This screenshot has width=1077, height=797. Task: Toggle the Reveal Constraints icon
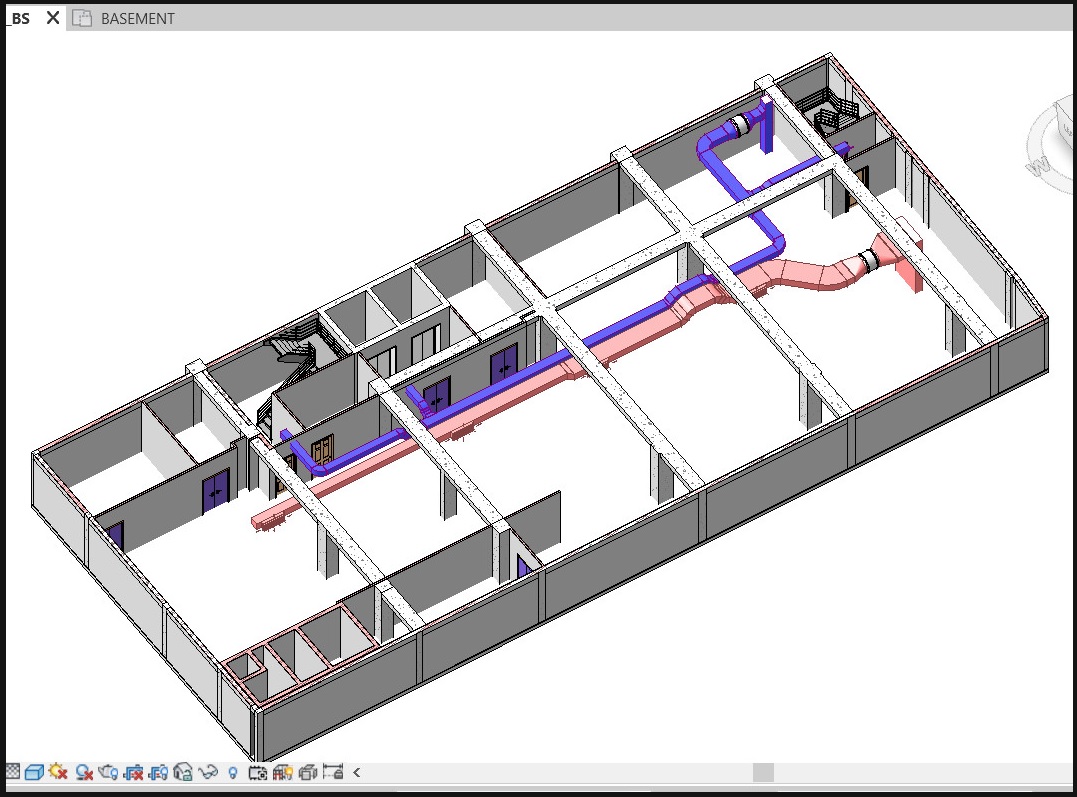332,772
